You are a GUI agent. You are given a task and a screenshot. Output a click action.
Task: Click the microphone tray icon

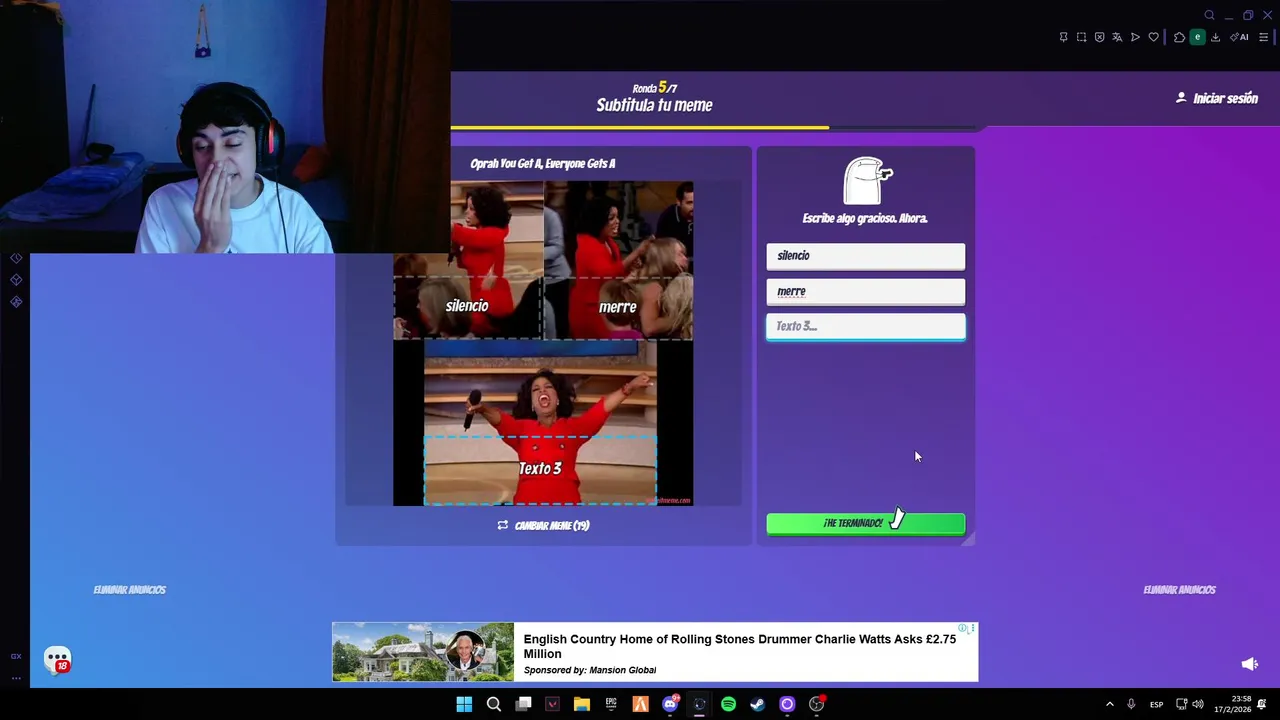[1131, 704]
